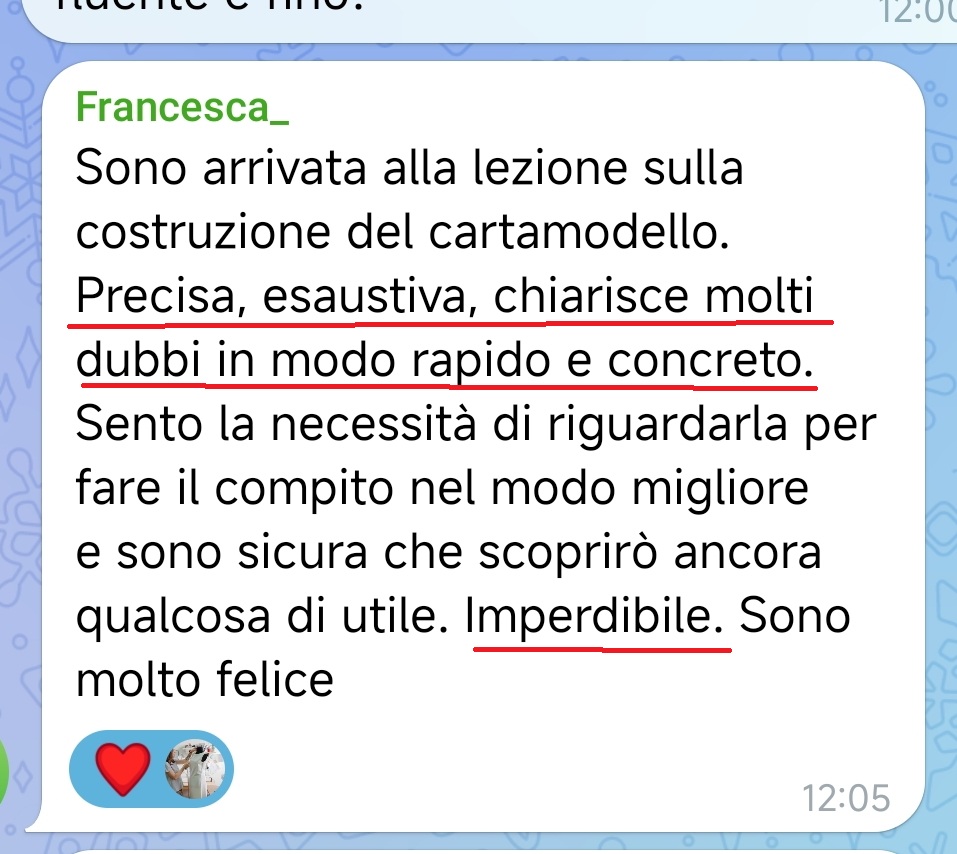Open the green sender avatar at bubble corner
Image resolution: width=957 pixels, height=854 pixels.
tap(5, 772)
